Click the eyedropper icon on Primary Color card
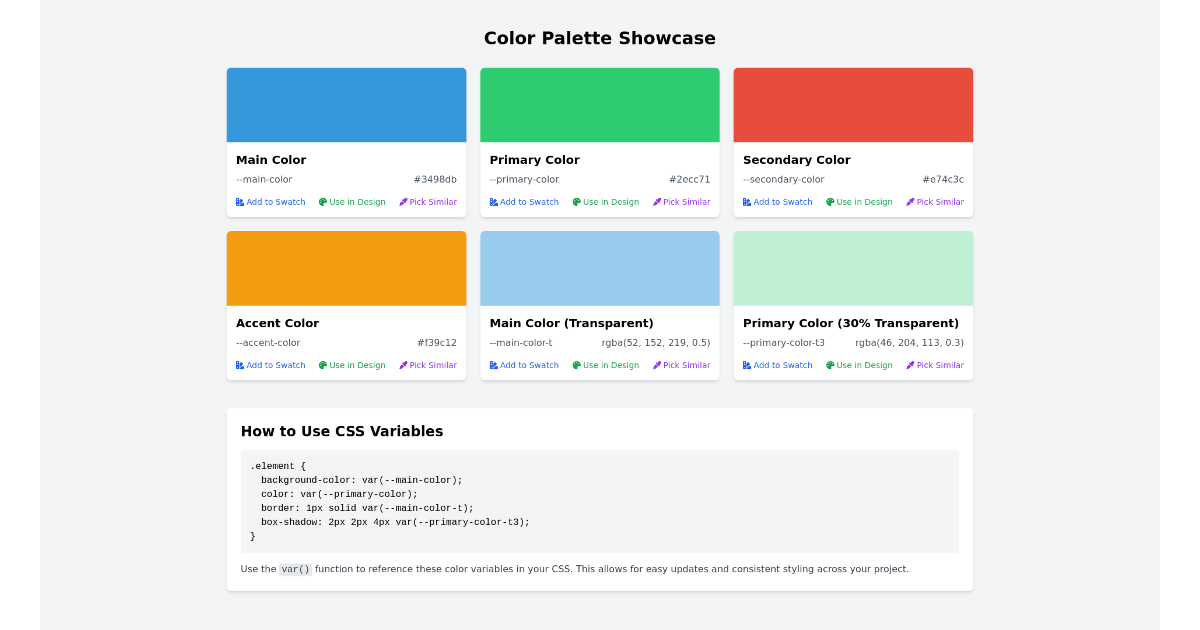The height and width of the screenshot is (630, 1200). click(657, 201)
